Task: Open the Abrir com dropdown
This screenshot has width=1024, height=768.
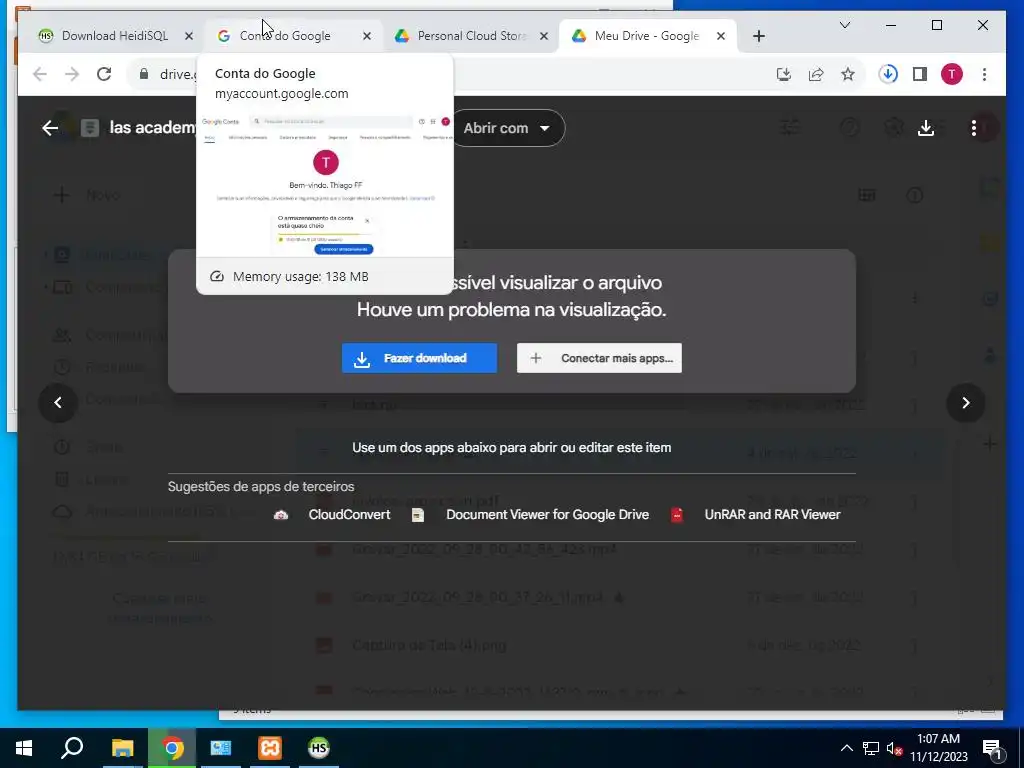Action: 507,128
